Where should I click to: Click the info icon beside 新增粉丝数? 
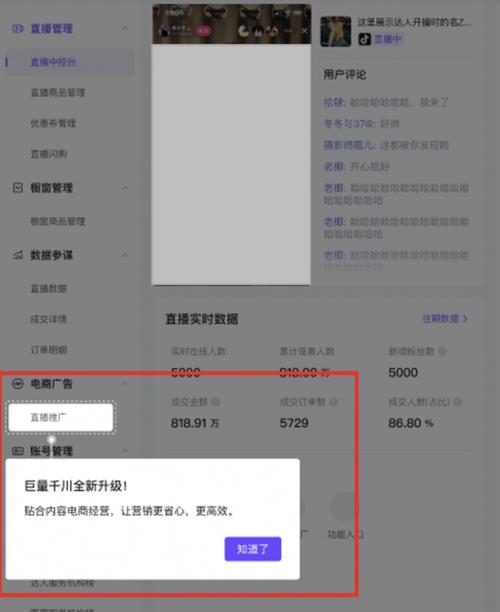(442, 351)
